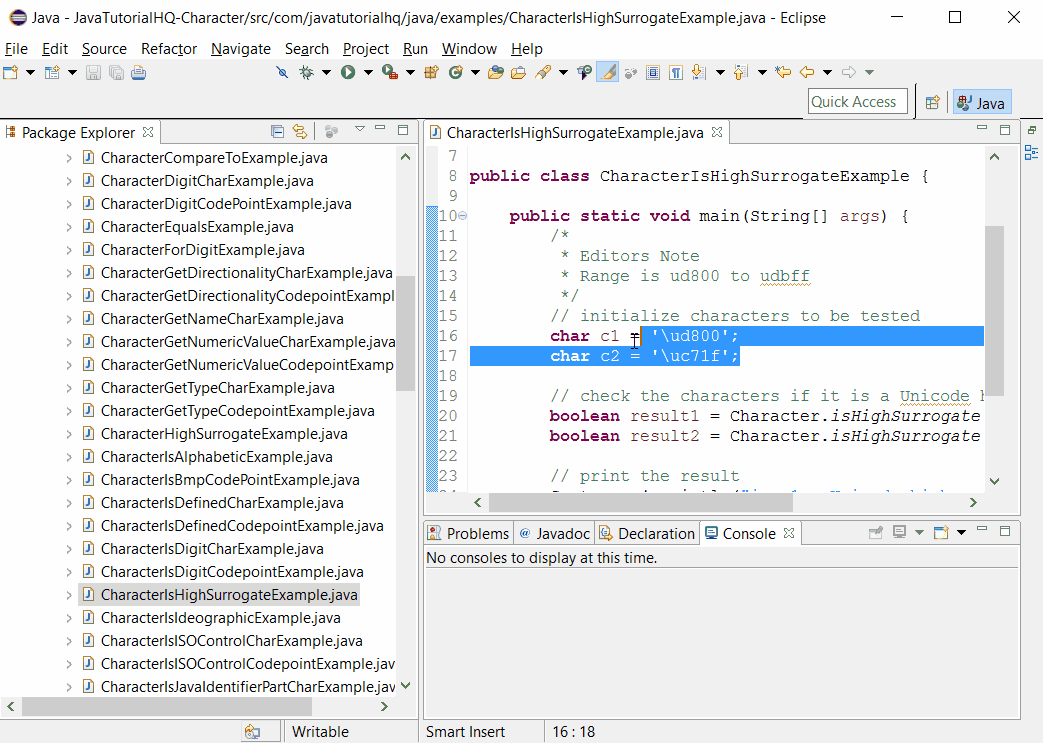
Task: Activate the Java perspective button
Action: point(981,101)
